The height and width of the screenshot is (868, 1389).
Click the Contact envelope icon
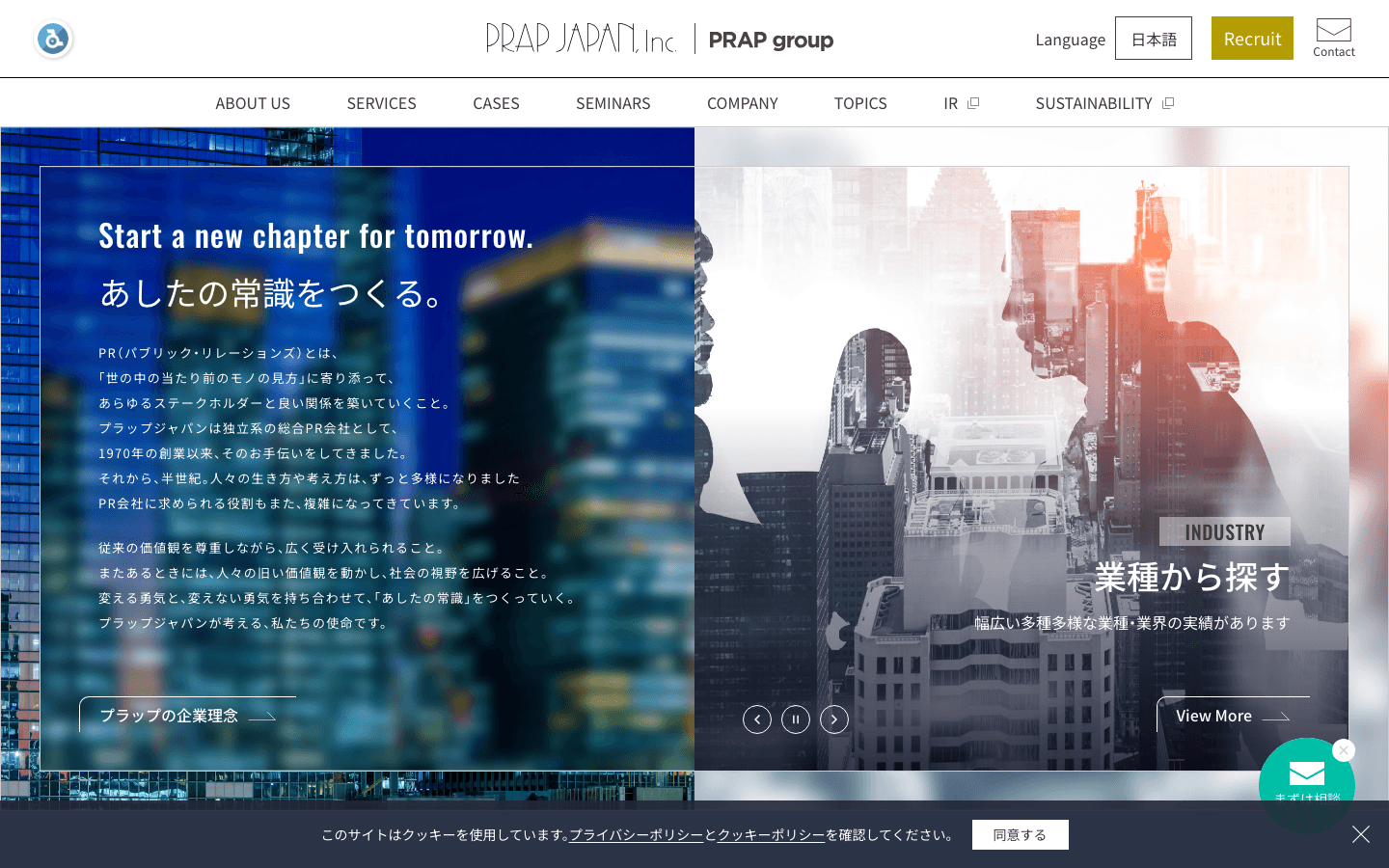point(1334,39)
